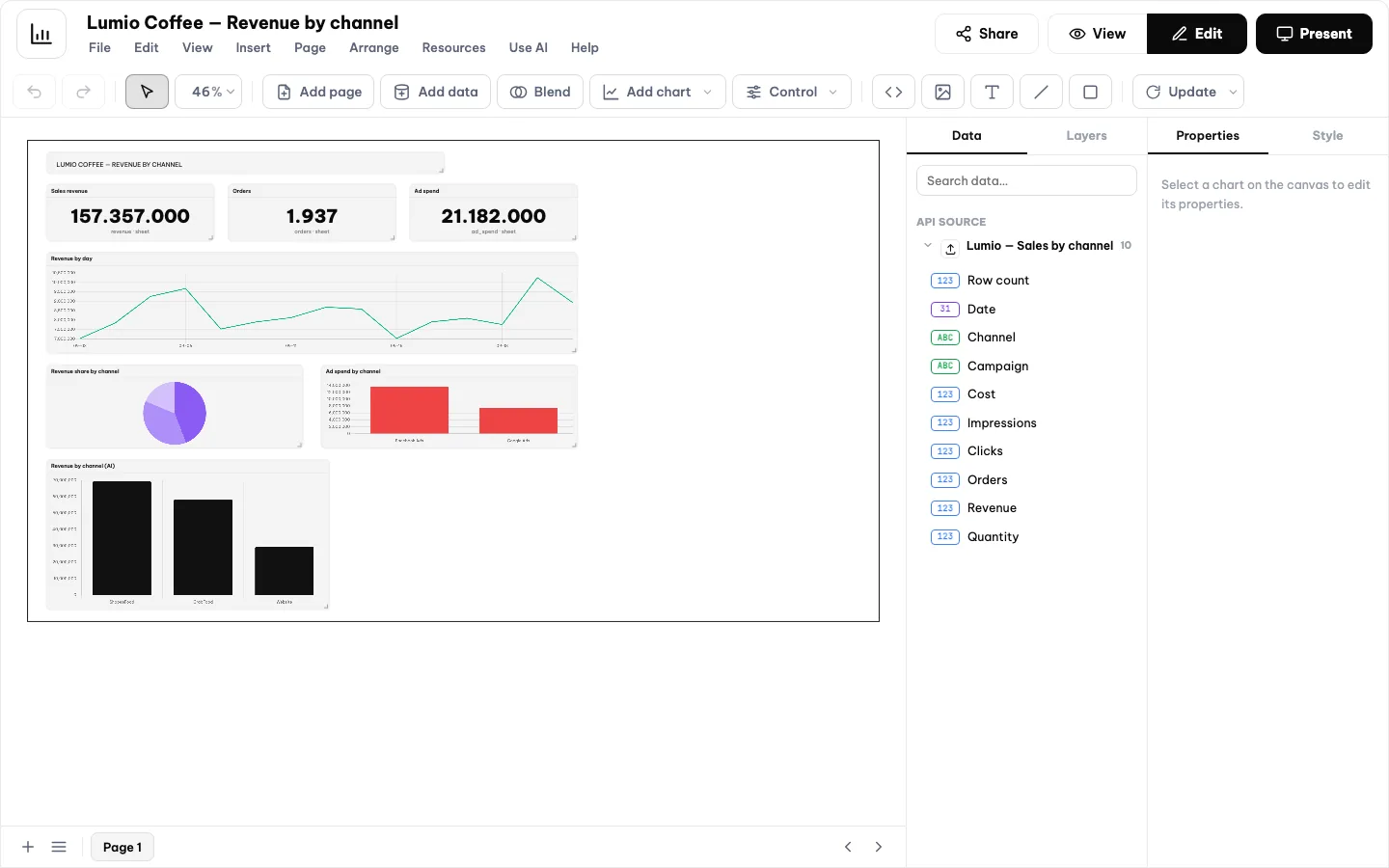Image resolution: width=1389 pixels, height=868 pixels.
Task: Click the Share button
Action: coord(987,34)
